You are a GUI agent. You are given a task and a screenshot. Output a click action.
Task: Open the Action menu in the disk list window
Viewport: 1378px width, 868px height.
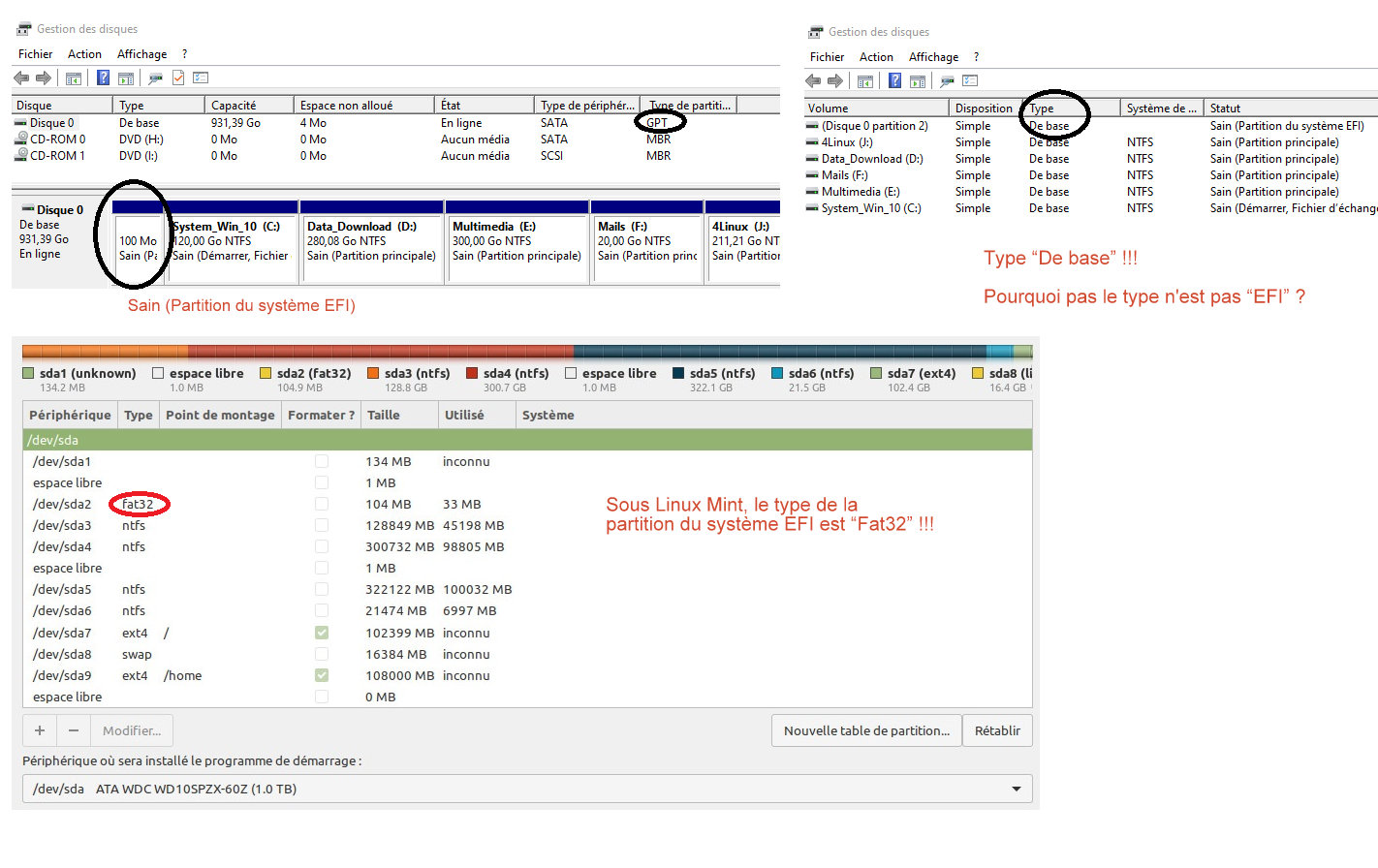coord(84,54)
